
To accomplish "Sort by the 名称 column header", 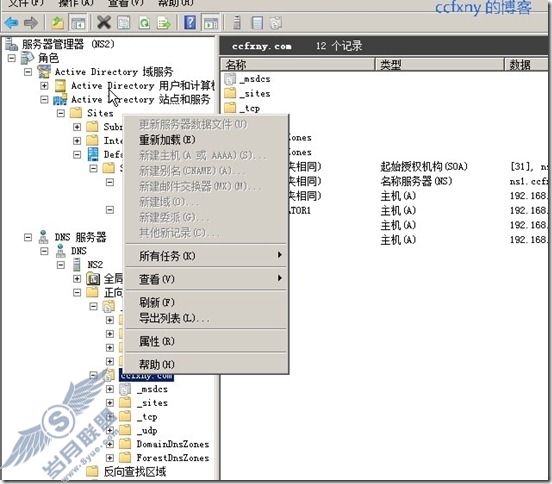I will [298, 65].
